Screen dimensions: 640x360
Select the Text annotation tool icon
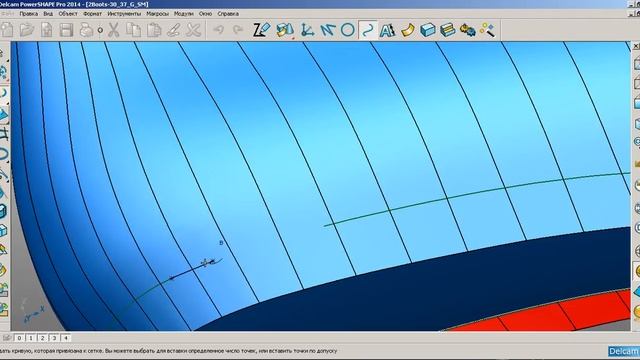387,30
